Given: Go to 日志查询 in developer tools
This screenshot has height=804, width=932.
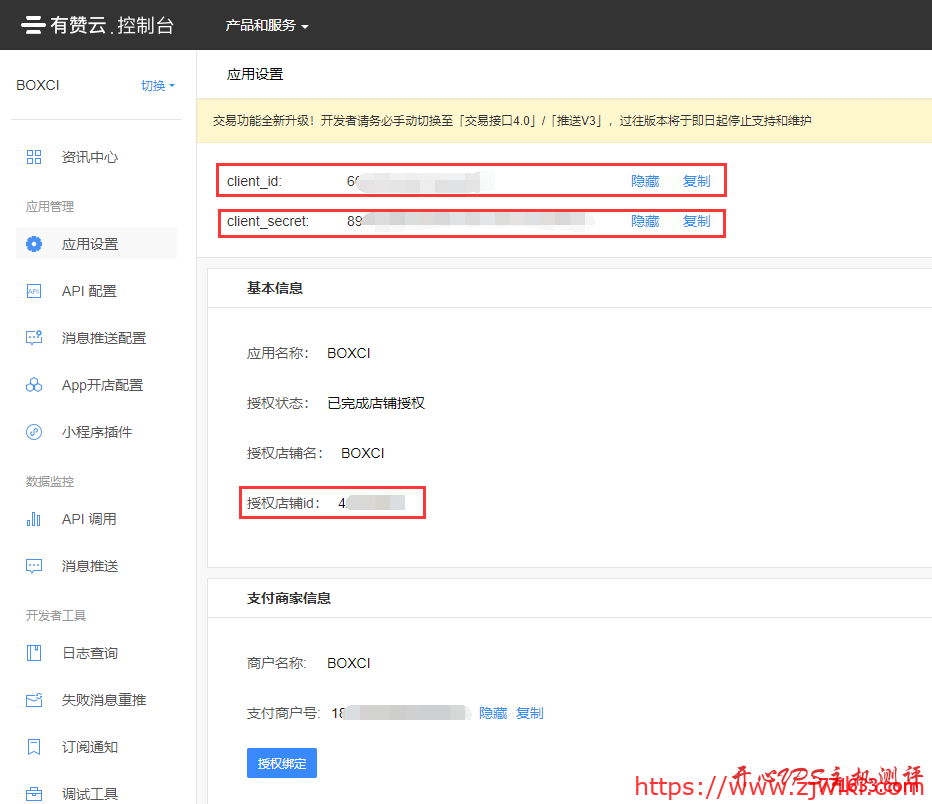Looking at the screenshot, I should coord(89,652).
